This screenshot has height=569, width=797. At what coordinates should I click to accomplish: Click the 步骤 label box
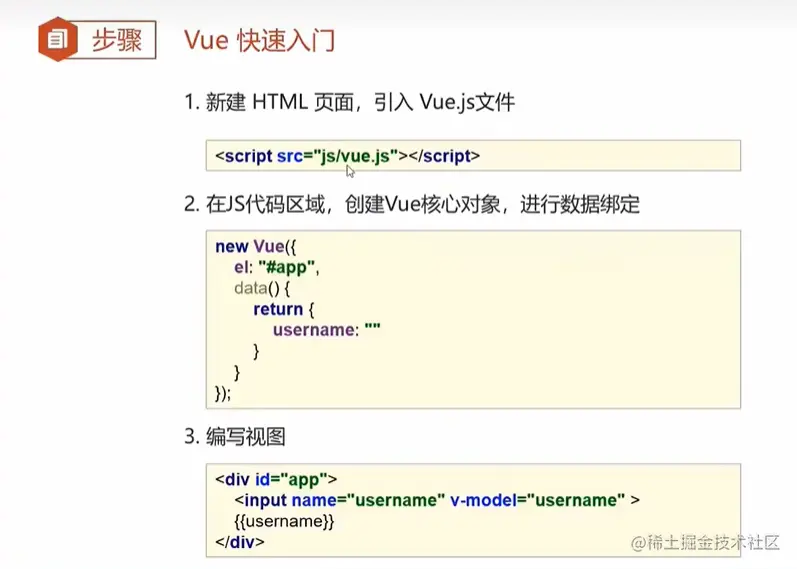pos(116,40)
